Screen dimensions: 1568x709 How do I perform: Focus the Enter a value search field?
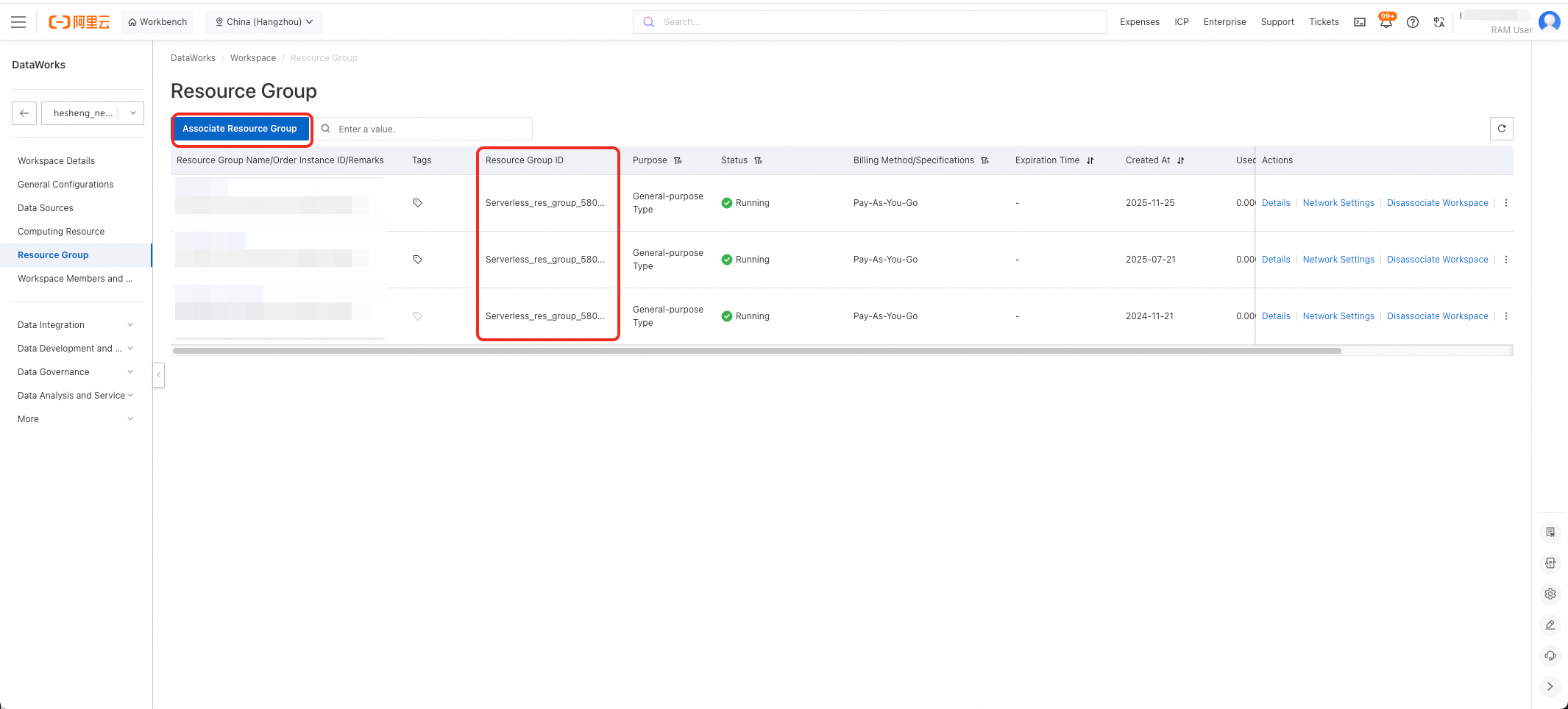(425, 129)
